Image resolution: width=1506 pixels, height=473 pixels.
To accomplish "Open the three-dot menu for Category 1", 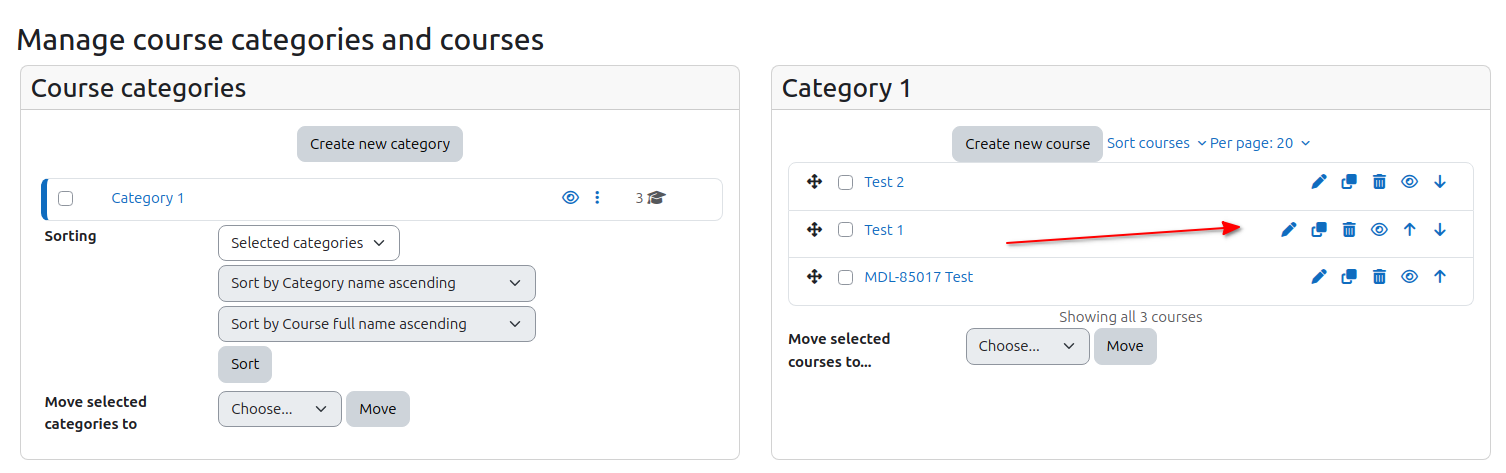I will coord(598,198).
